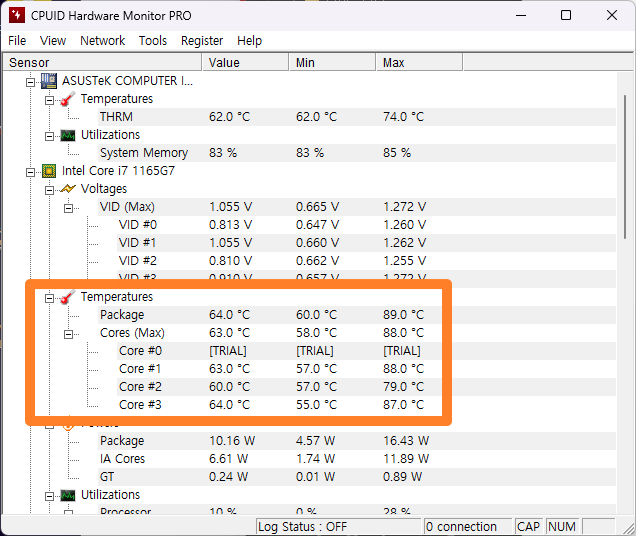Click the Sensor column header
This screenshot has height=536, width=636.
(x=102, y=62)
